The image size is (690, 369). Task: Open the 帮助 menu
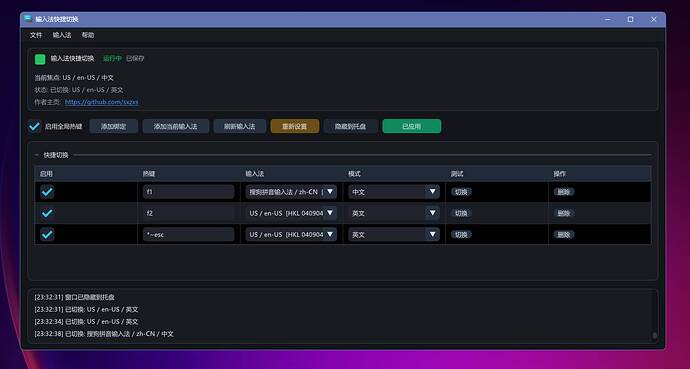(x=88, y=35)
